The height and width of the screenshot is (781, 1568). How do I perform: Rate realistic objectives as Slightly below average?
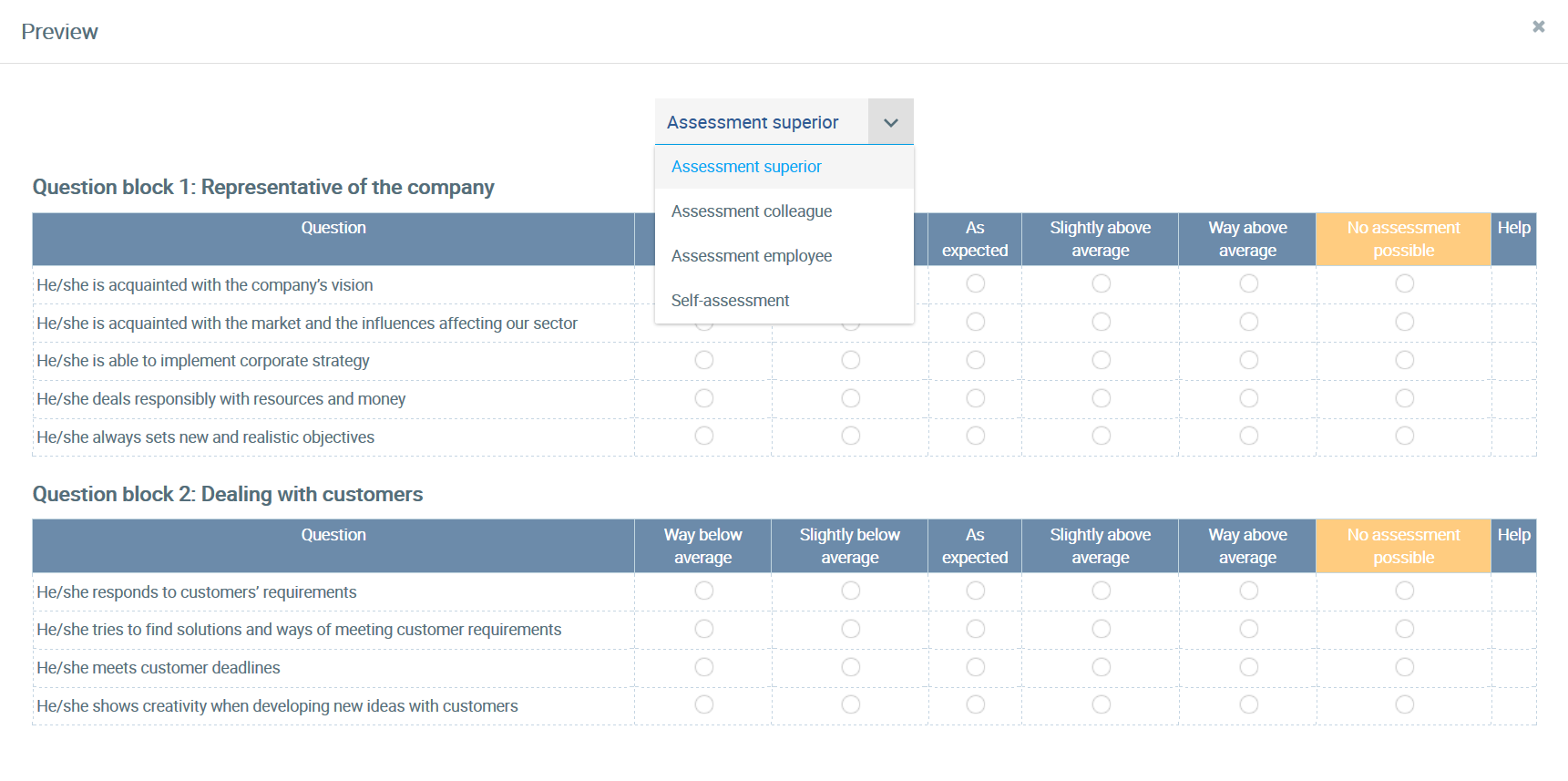pyautogui.click(x=850, y=436)
